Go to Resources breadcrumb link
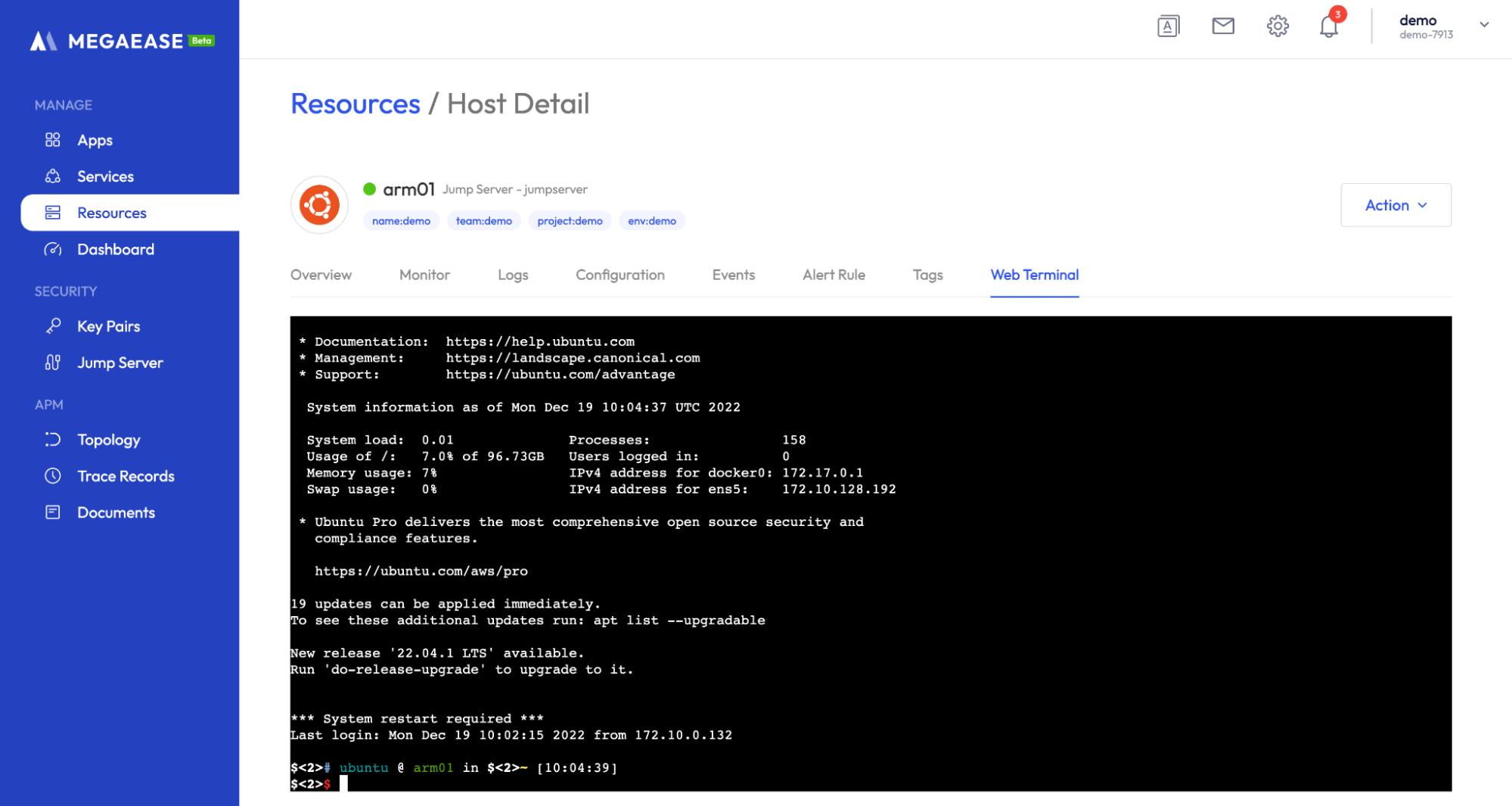The width and height of the screenshot is (1512, 806). coord(355,104)
